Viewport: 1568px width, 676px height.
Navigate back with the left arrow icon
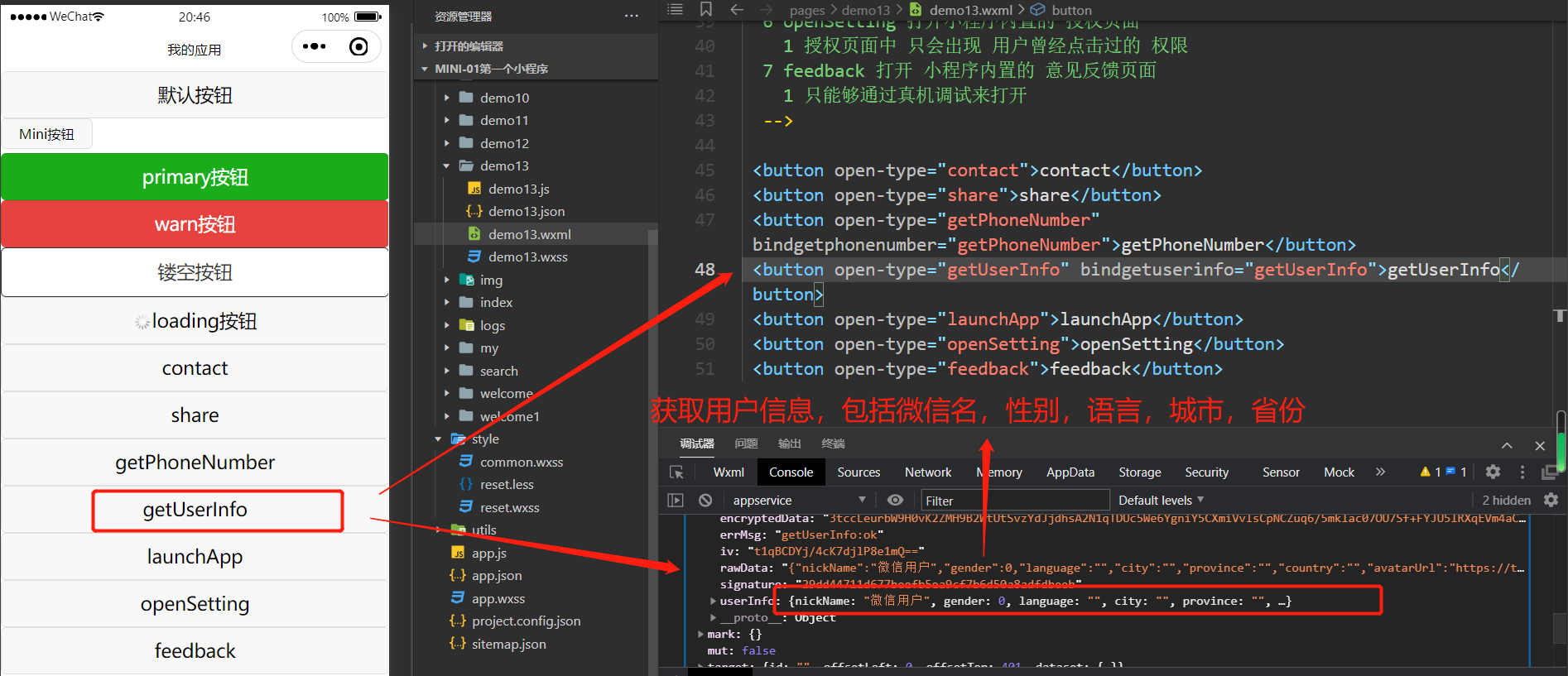[x=737, y=9]
